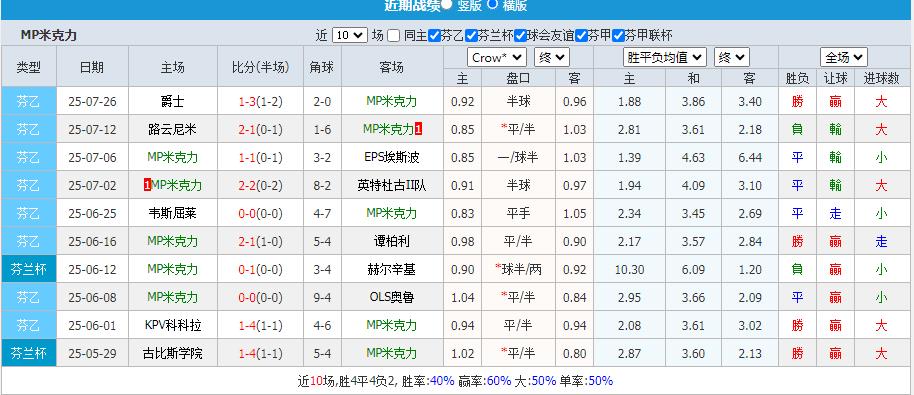
Task: Click the 1-3(1-2) score on 25-07-26
Action: click(260, 101)
